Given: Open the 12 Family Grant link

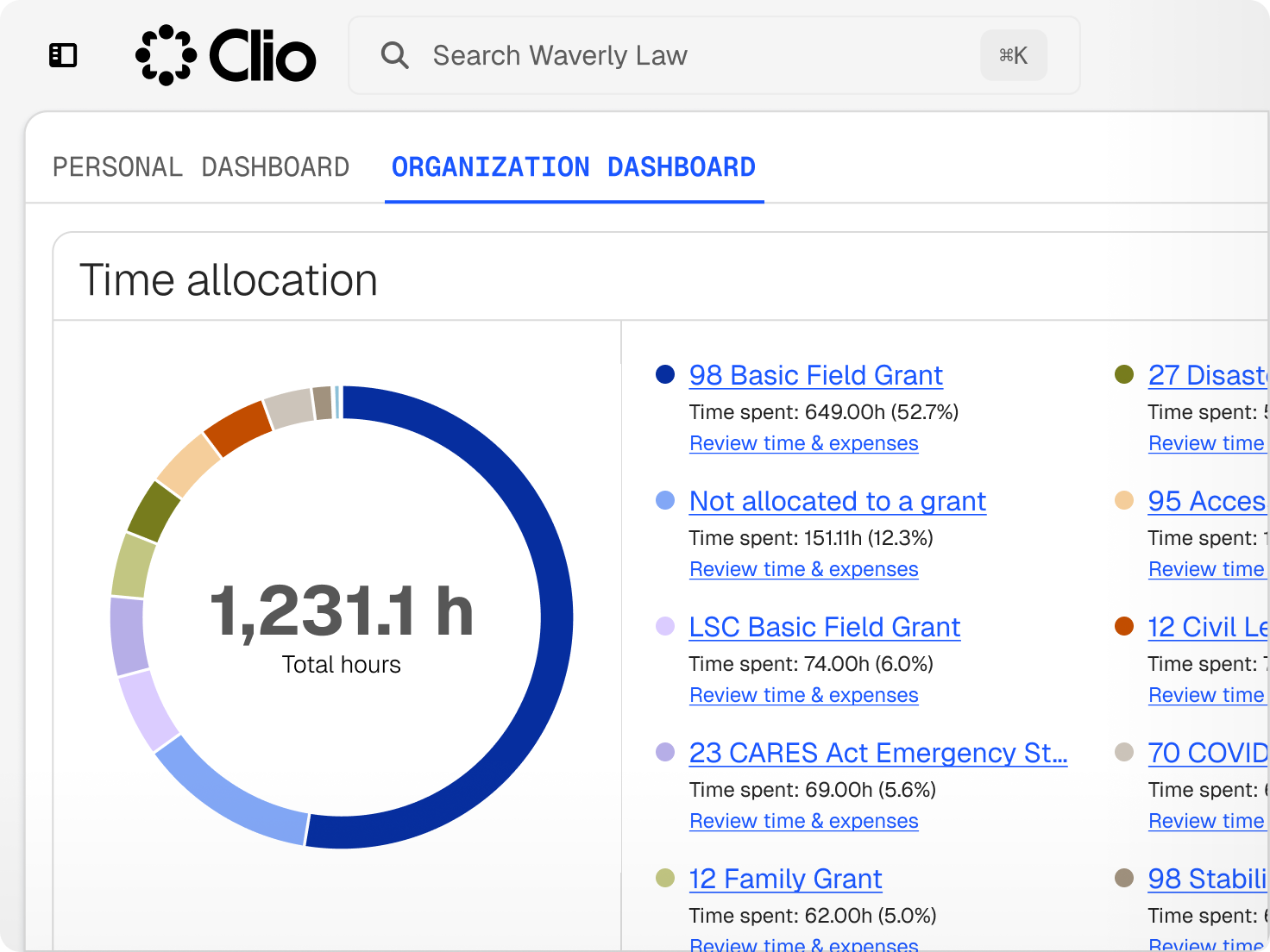Looking at the screenshot, I should tap(785, 879).
